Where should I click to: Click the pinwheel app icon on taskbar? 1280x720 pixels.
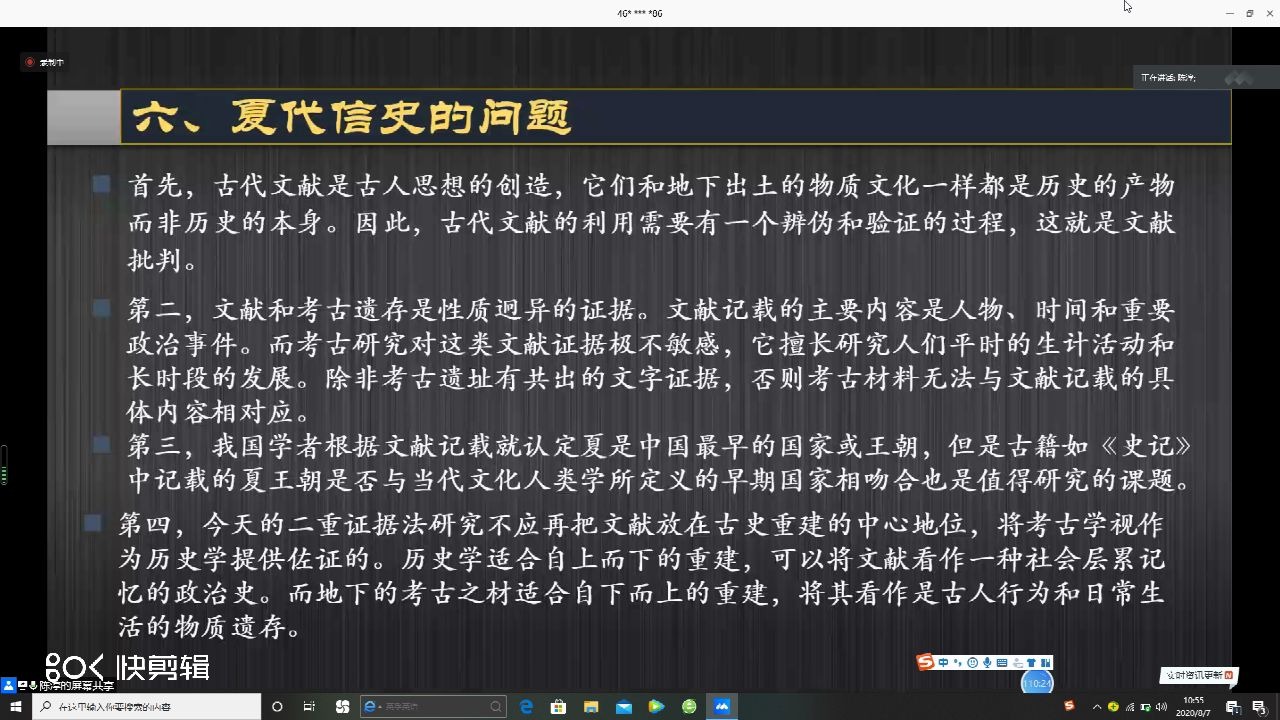point(342,707)
